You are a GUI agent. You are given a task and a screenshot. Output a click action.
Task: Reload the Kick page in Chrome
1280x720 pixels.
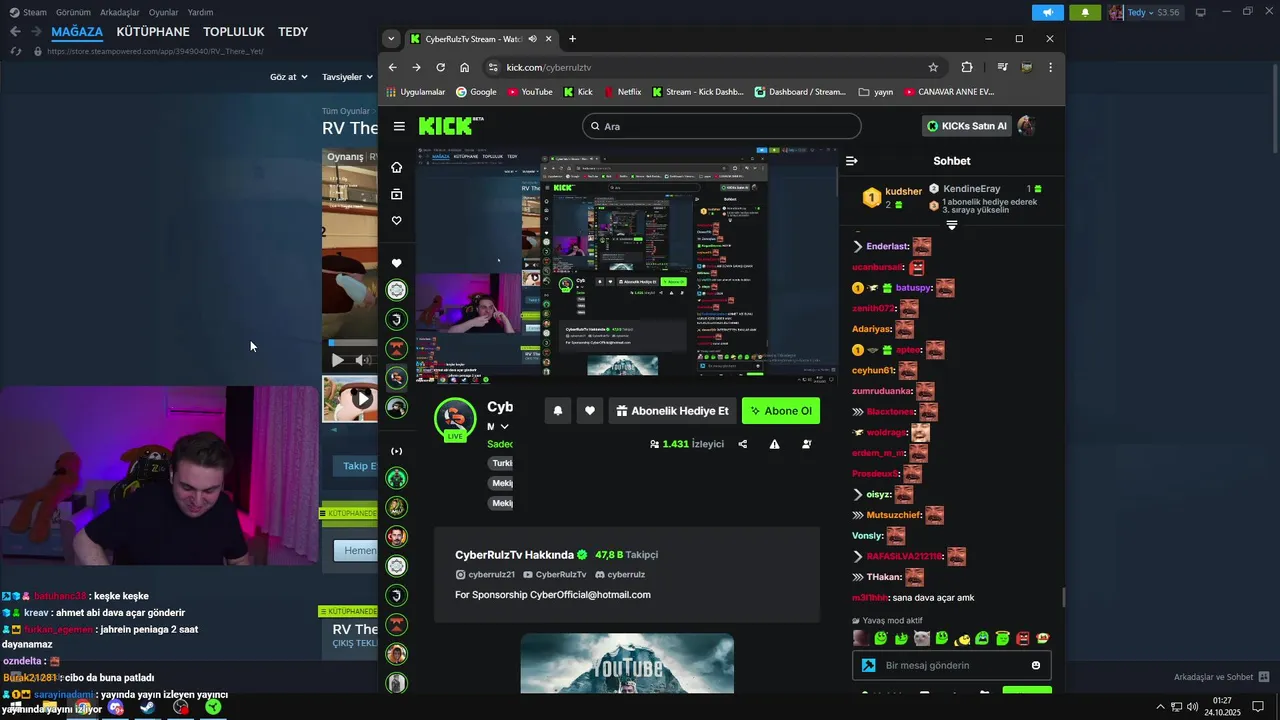(440, 67)
